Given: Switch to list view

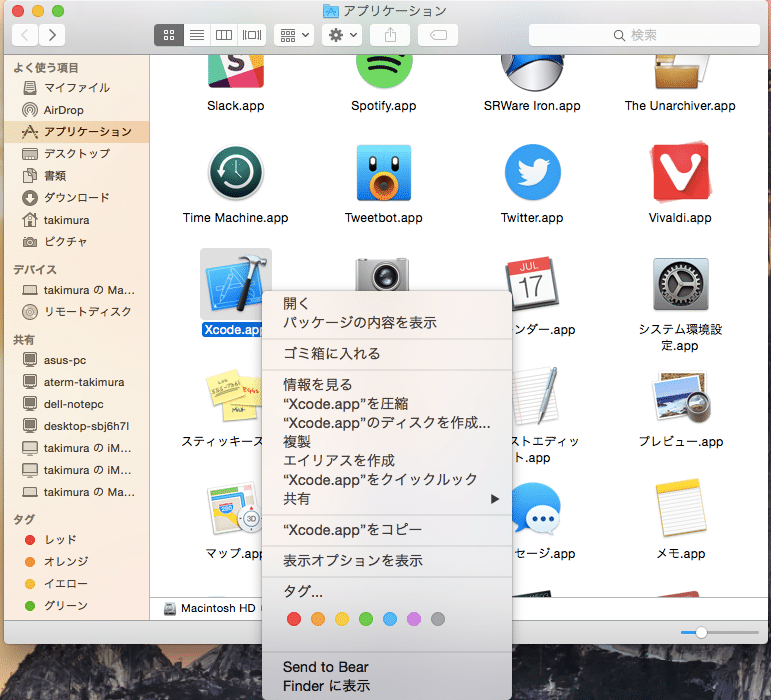Looking at the screenshot, I should coord(197,35).
